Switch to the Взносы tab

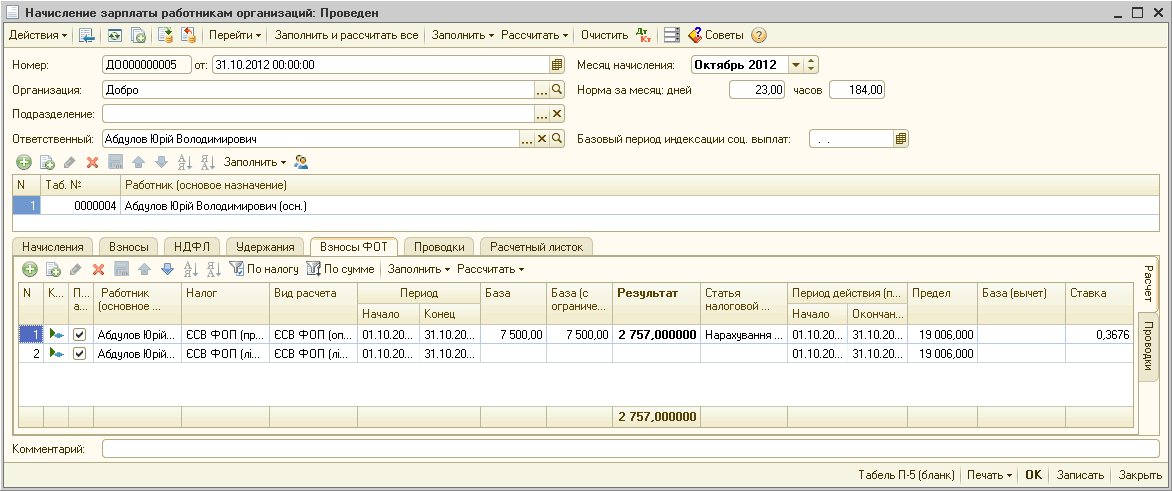pos(129,247)
